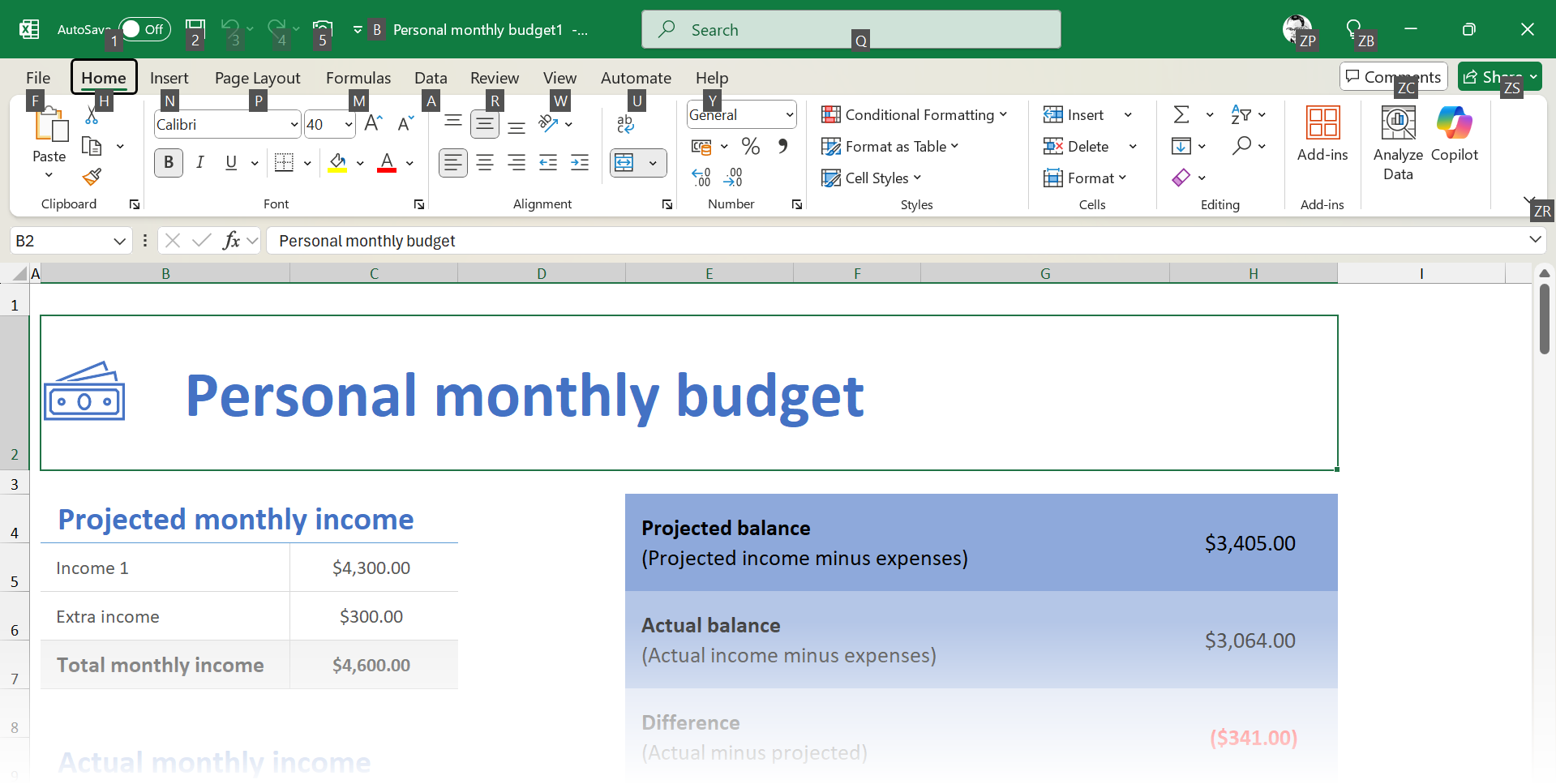
Task: Switch to the Data tab
Action: pos(431,78)
